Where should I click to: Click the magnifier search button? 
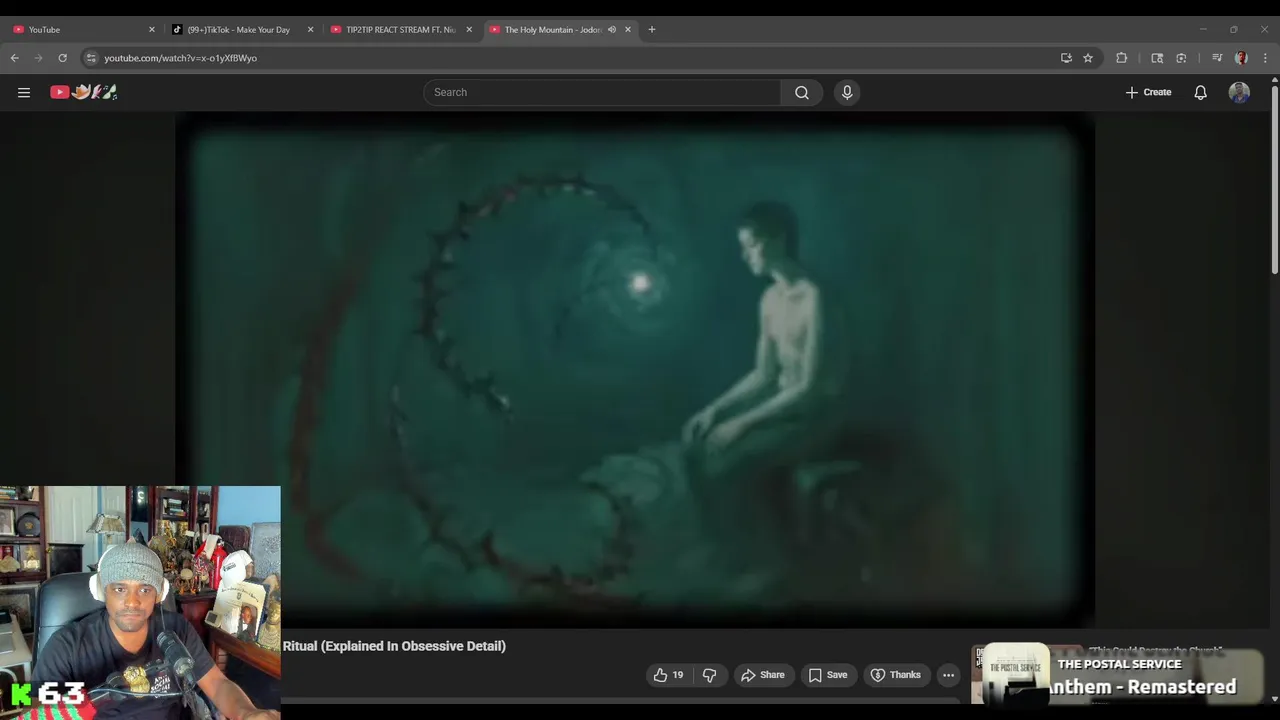tap(802, 92)
